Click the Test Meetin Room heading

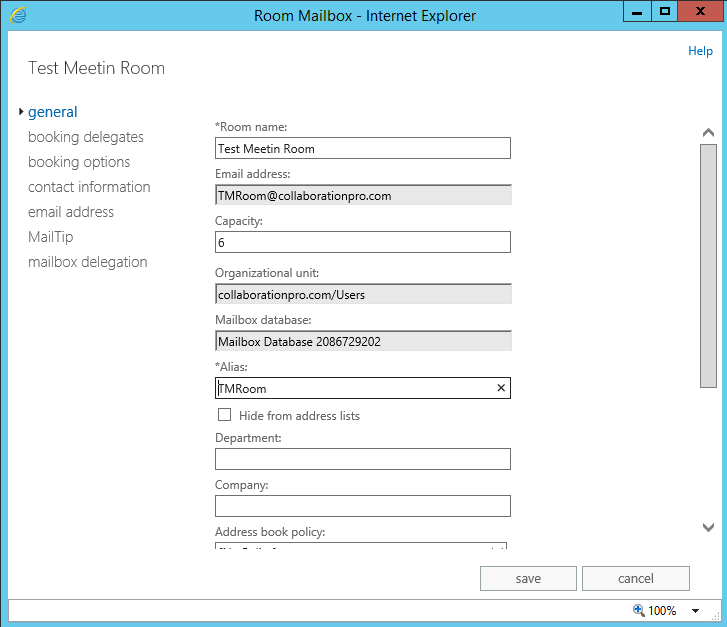[96, 68]
